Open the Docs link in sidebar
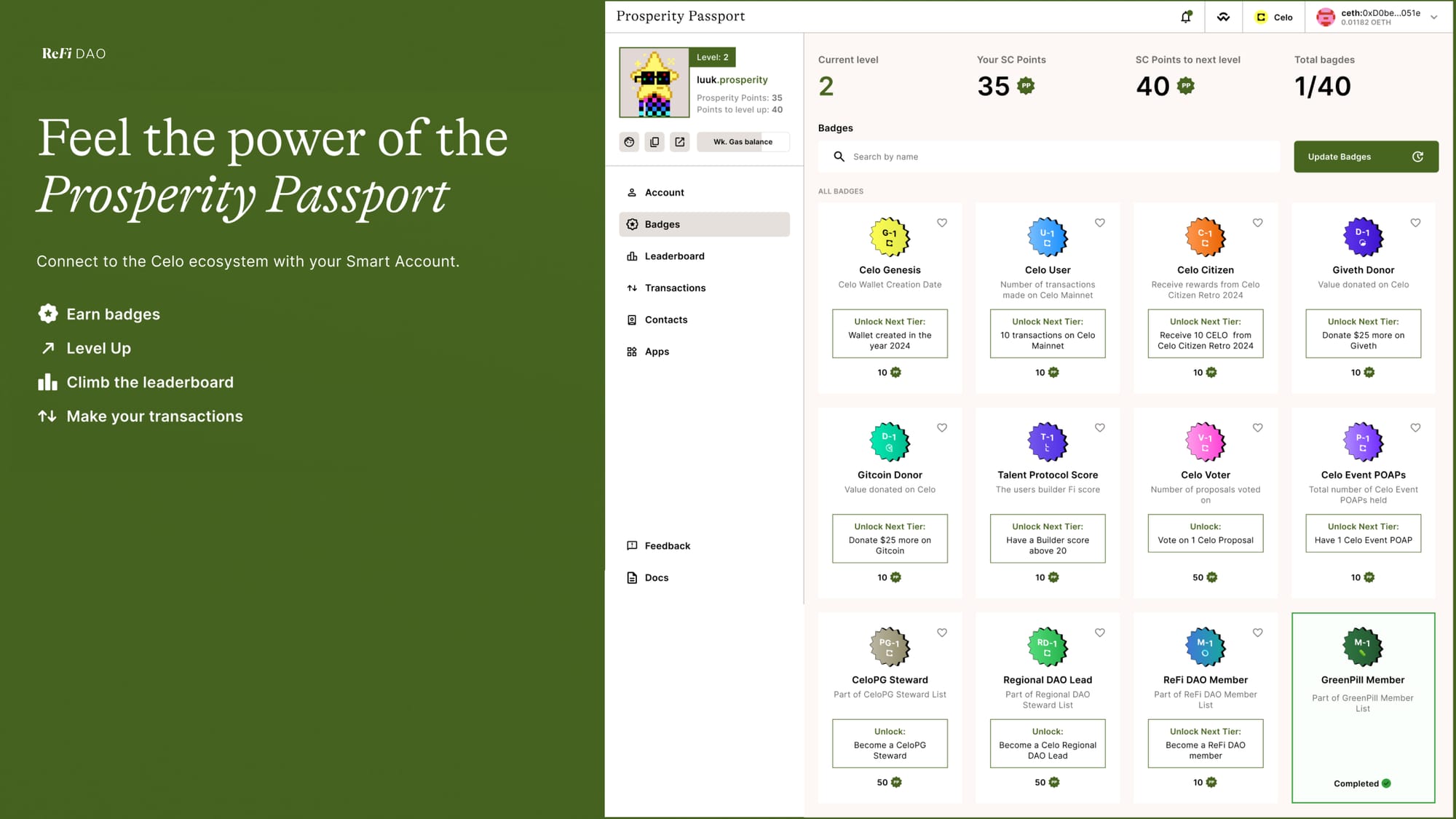Screen dimensions: 1456x819 656,578
